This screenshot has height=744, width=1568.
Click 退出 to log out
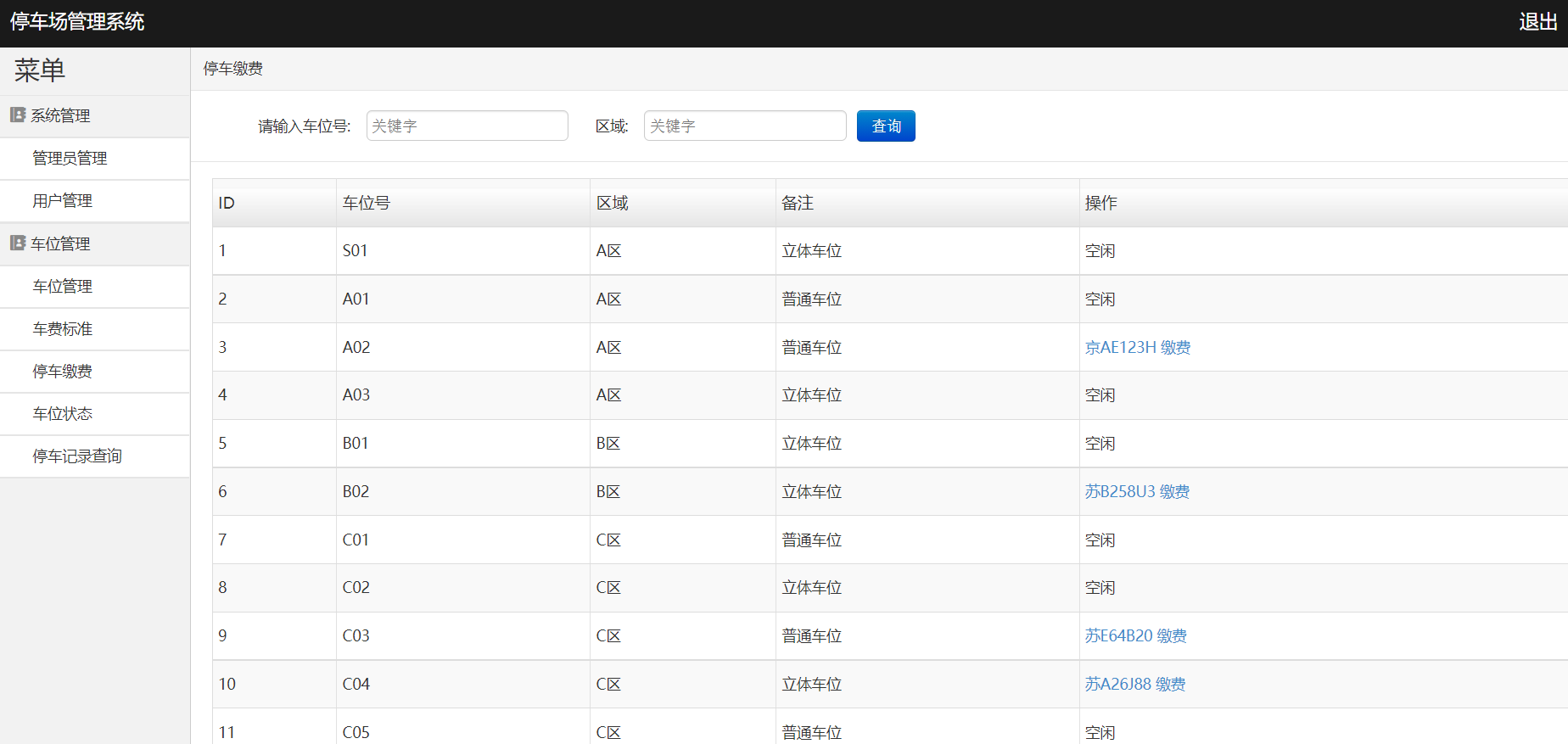[1537, 22]
